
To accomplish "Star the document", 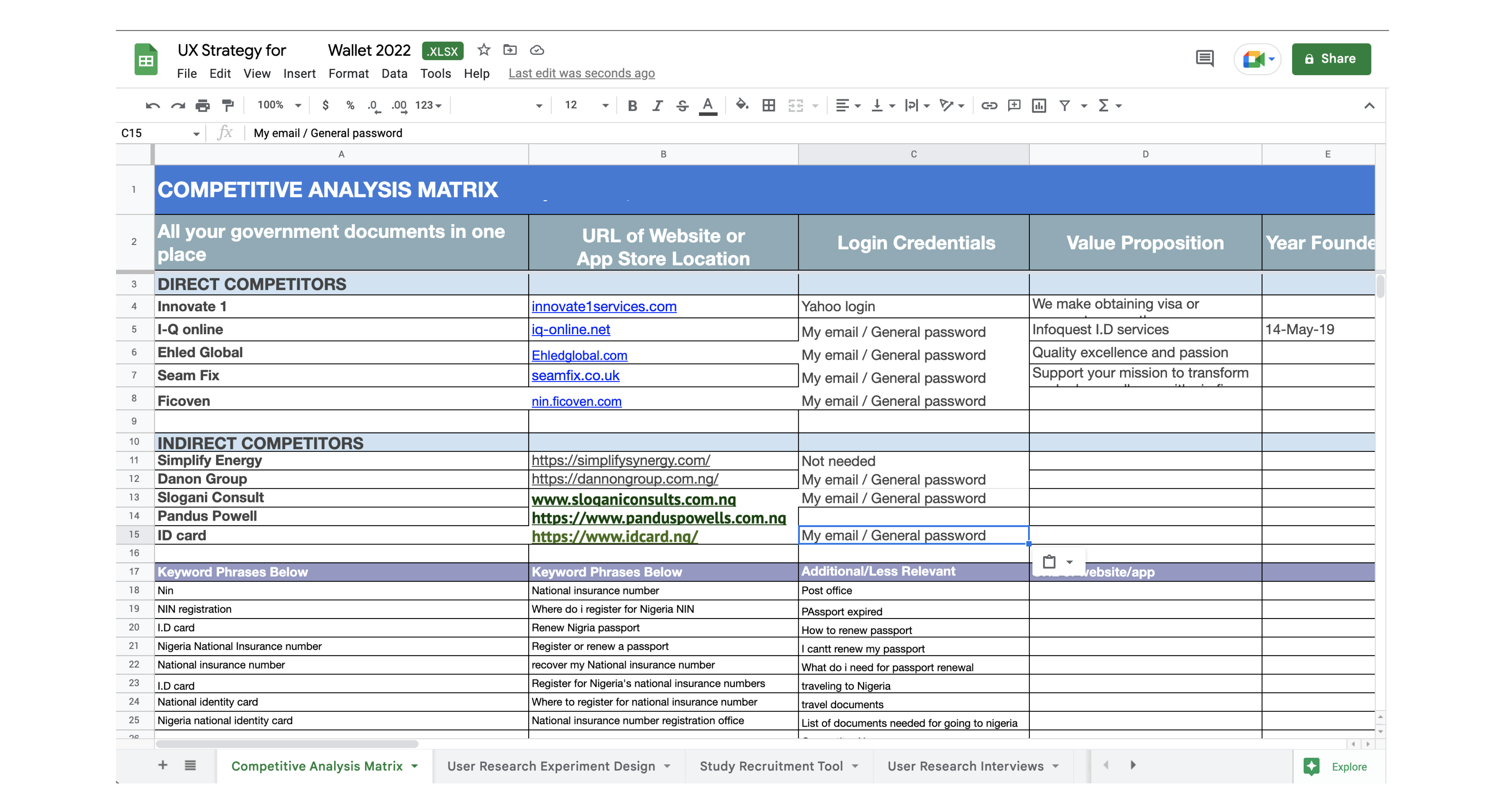I will (484, 50).
